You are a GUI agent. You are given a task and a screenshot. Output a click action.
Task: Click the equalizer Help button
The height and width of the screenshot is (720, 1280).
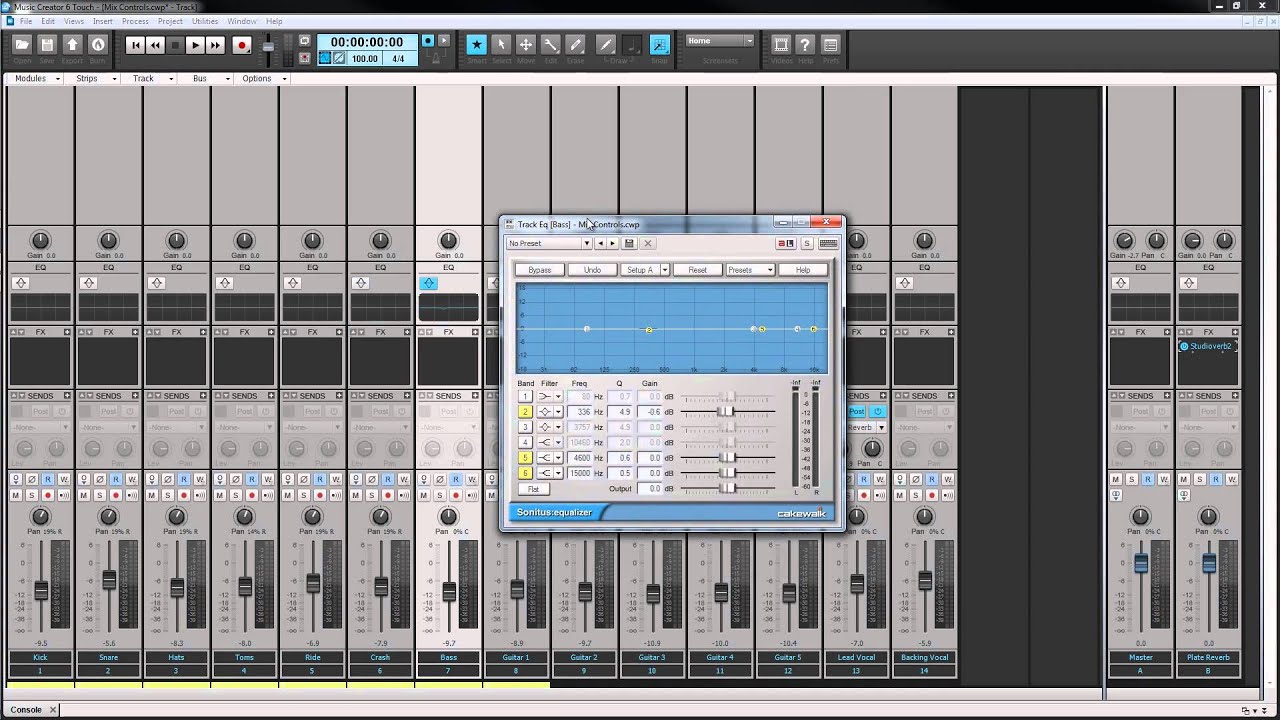pos(802,270)
